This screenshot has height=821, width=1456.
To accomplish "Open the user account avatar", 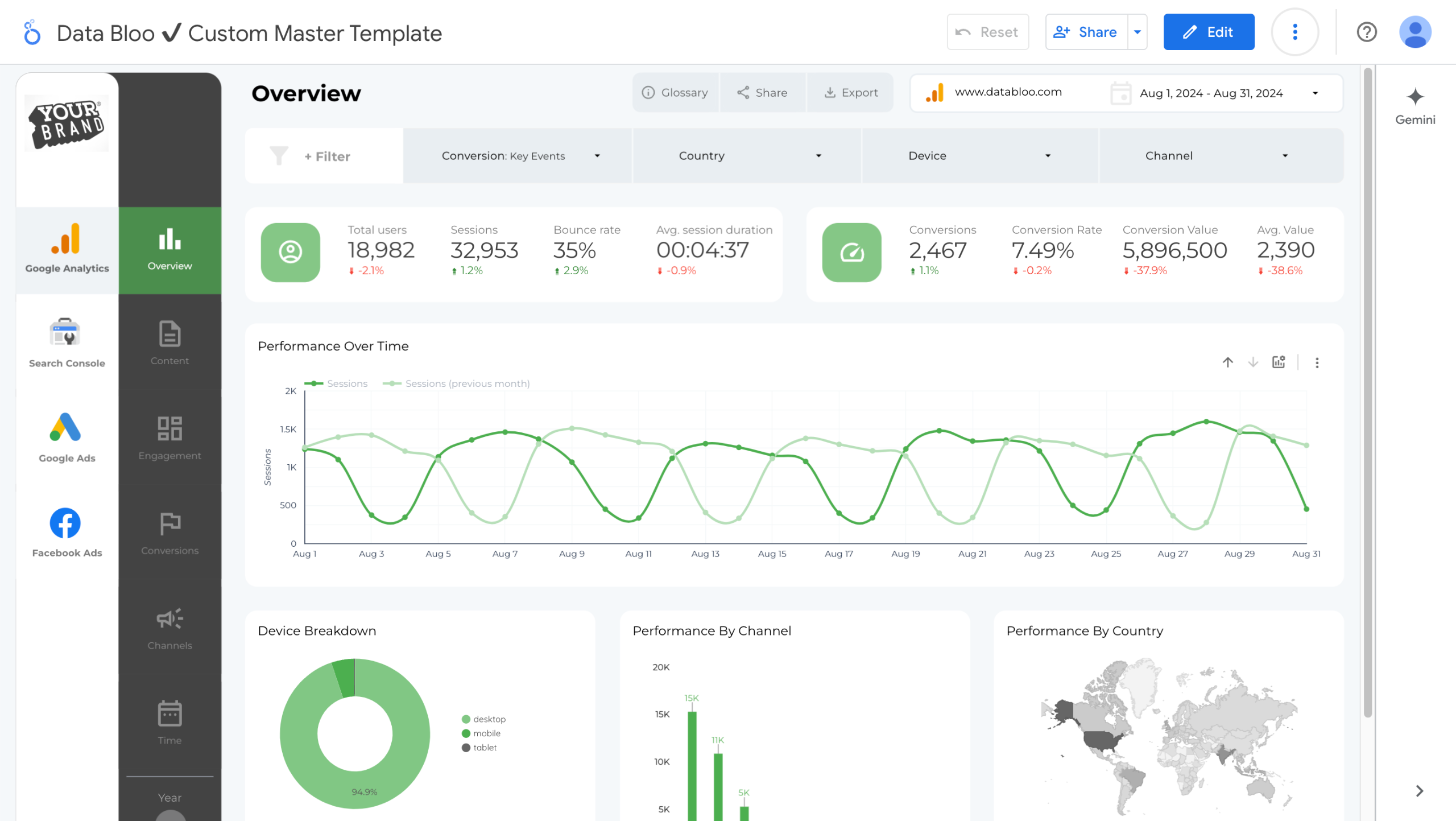I will (x=1414, y=32).
